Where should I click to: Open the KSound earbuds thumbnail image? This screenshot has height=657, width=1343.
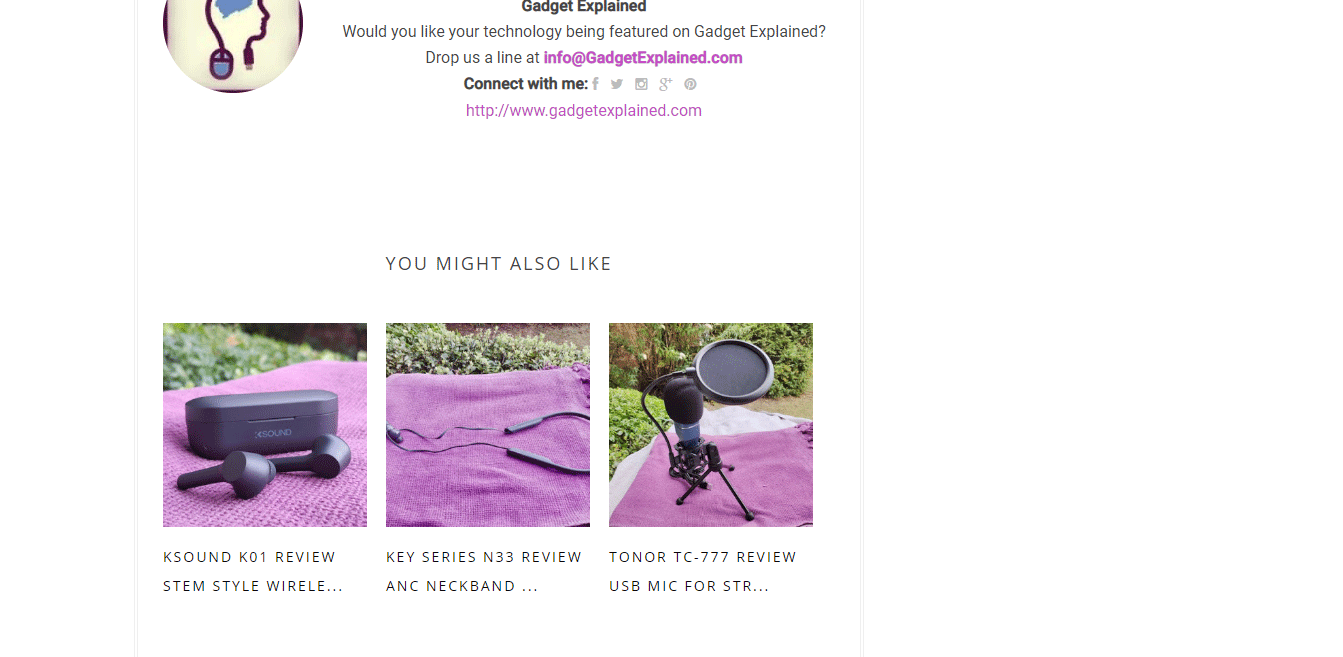click(265, 425)
